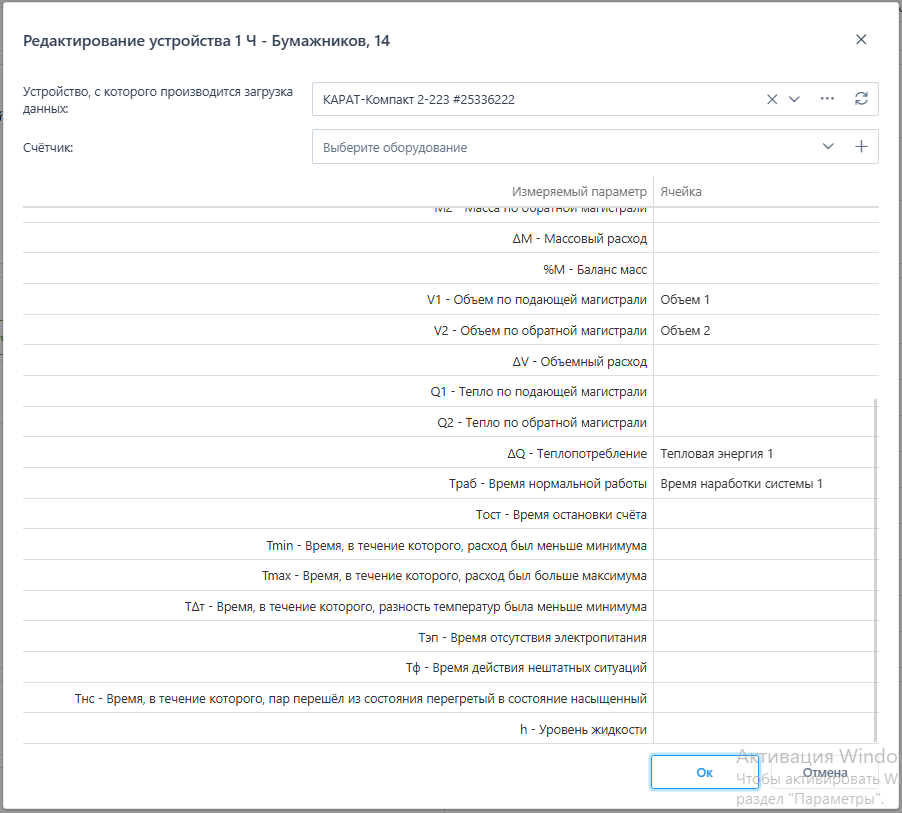
Task: Click the three-dots icon beside device field
Action: pyautogui.click(x=827, y=99)
